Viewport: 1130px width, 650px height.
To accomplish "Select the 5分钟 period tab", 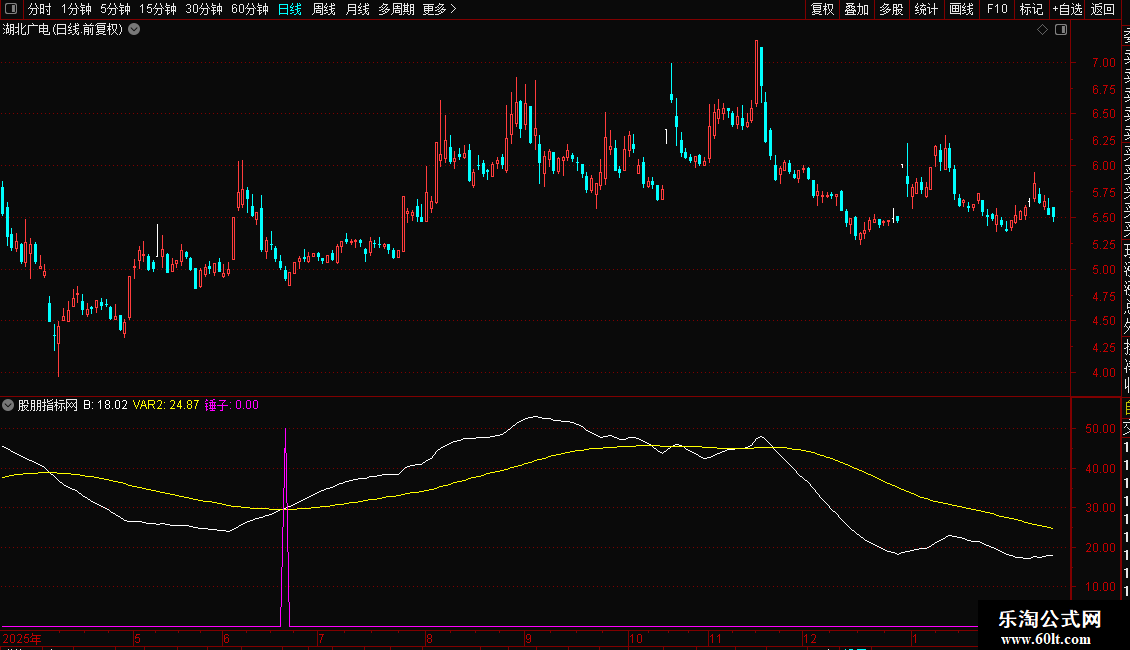I will tap(115, 9).
